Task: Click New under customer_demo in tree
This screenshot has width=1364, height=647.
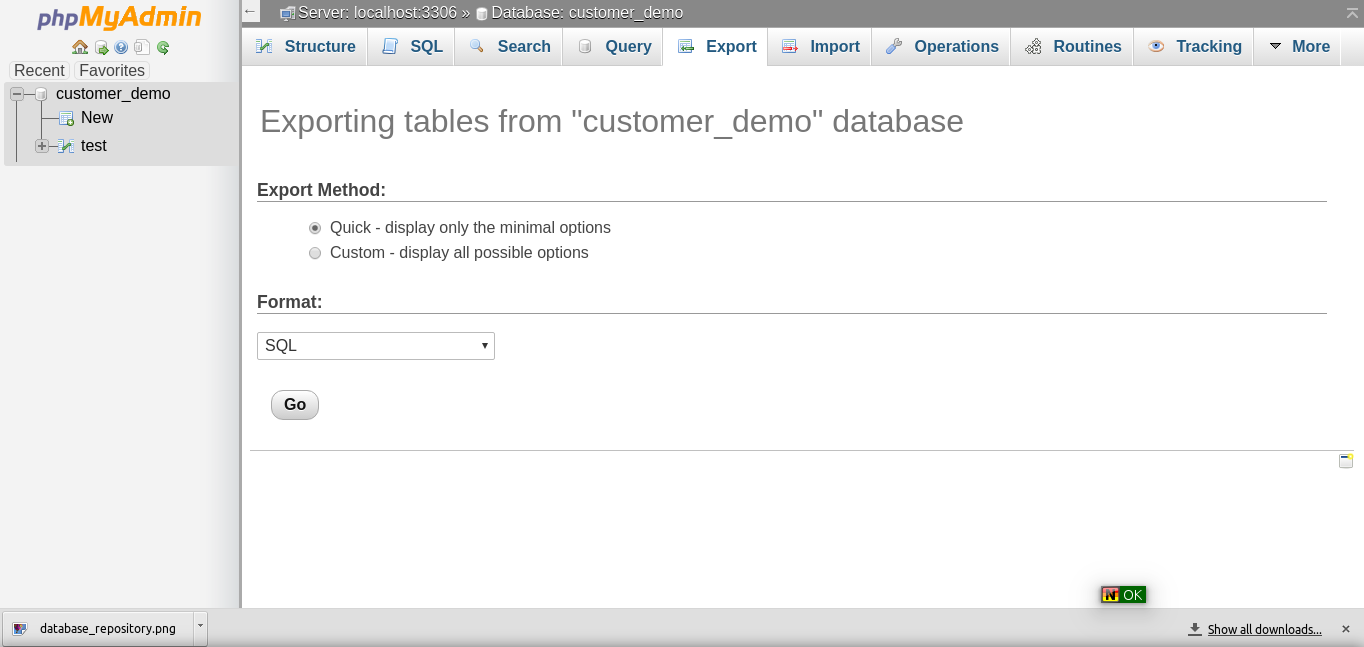Action: tap(97, 118)
